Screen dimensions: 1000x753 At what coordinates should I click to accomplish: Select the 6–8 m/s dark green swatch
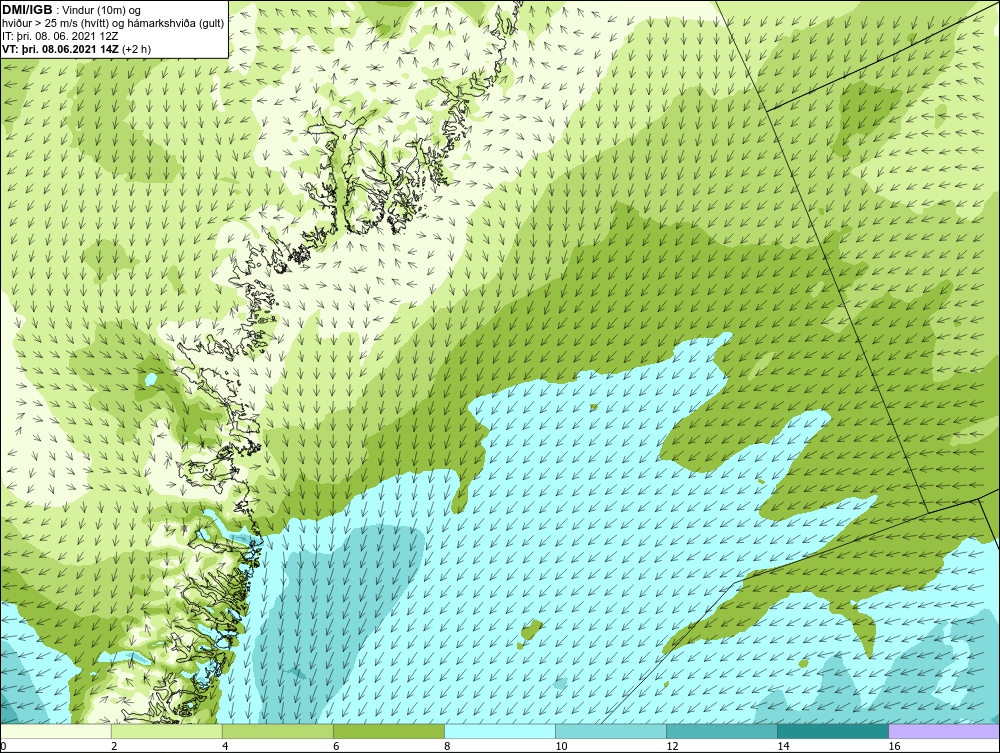tap(389, 731)
